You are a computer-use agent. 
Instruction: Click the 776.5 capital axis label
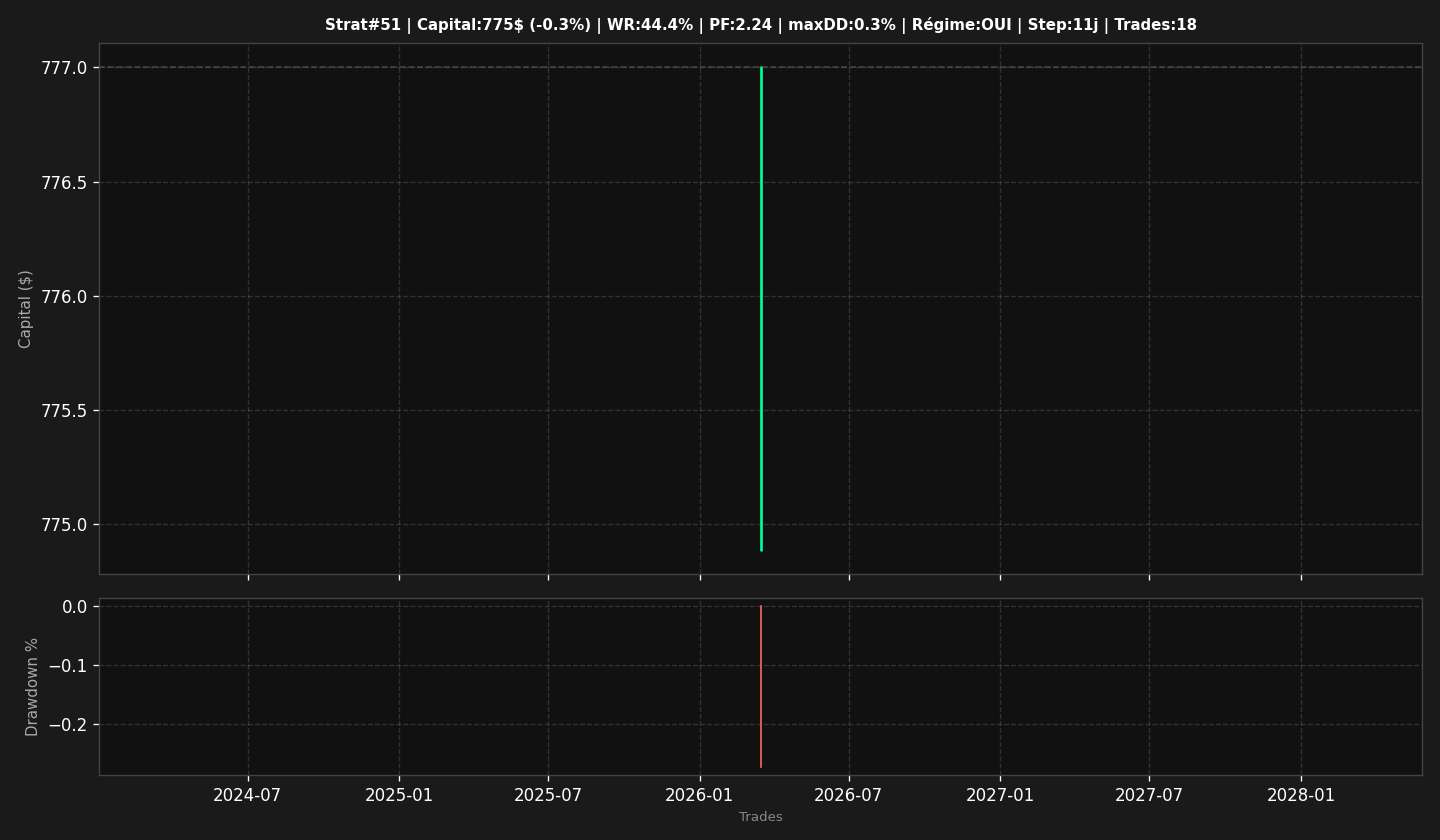coord(64,183)
